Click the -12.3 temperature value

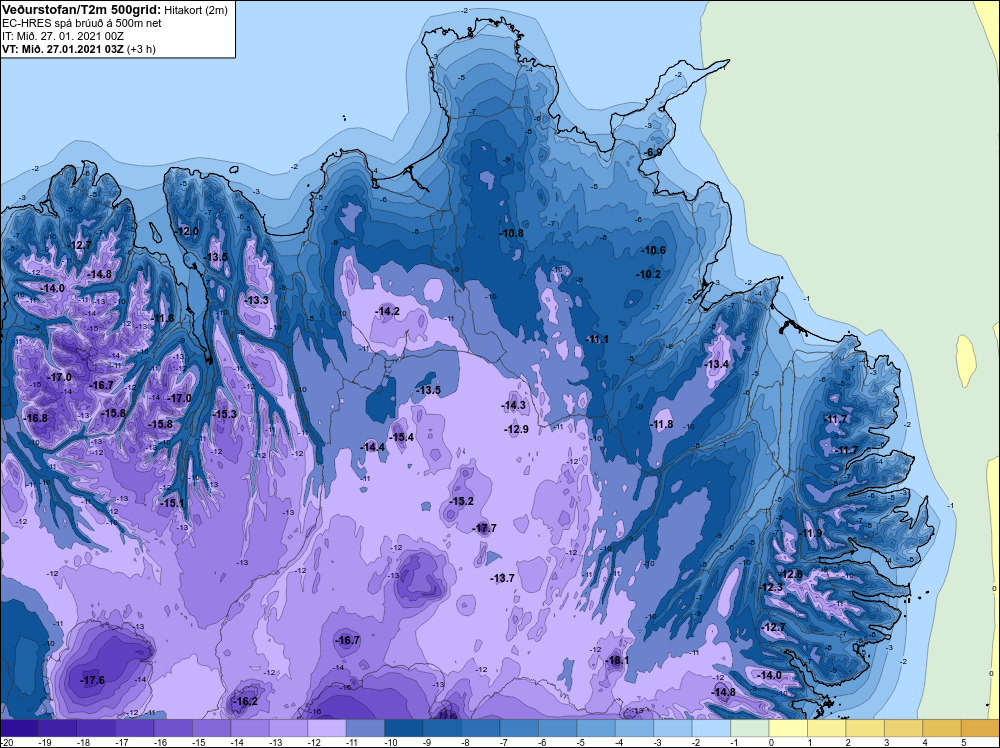tap(770, 587)
